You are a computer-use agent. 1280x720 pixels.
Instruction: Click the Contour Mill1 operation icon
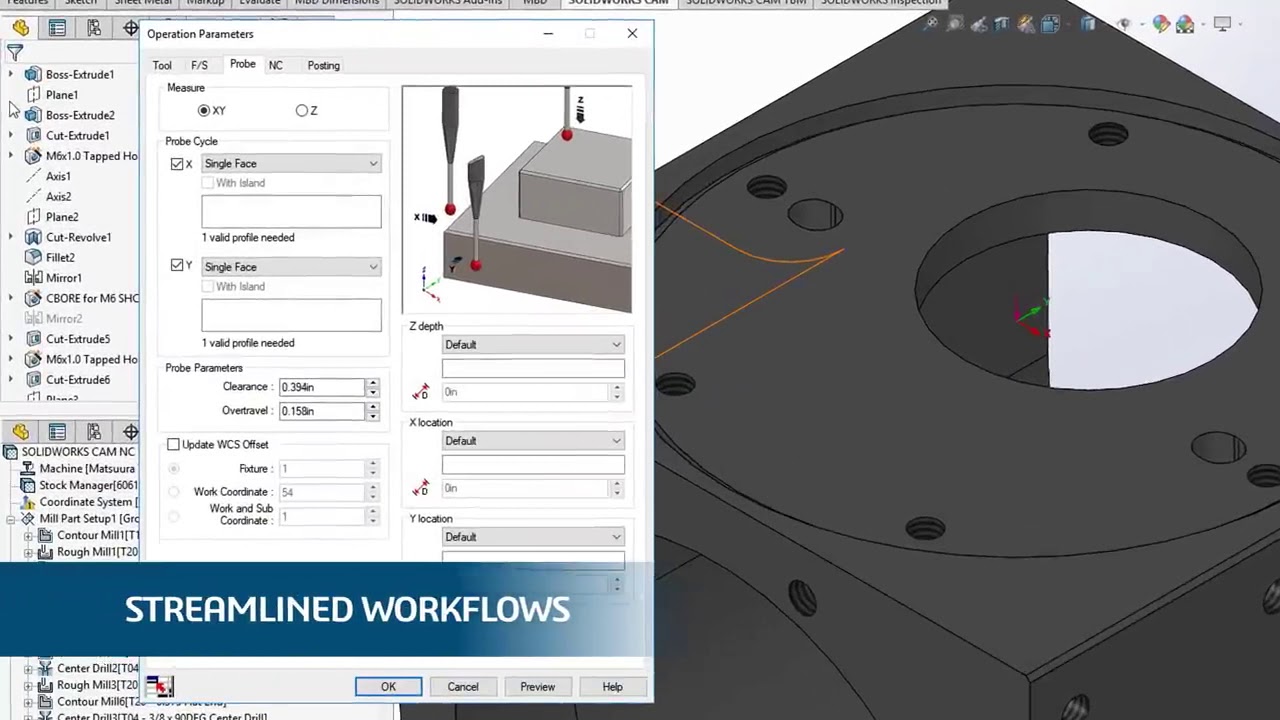pos(45,535)
